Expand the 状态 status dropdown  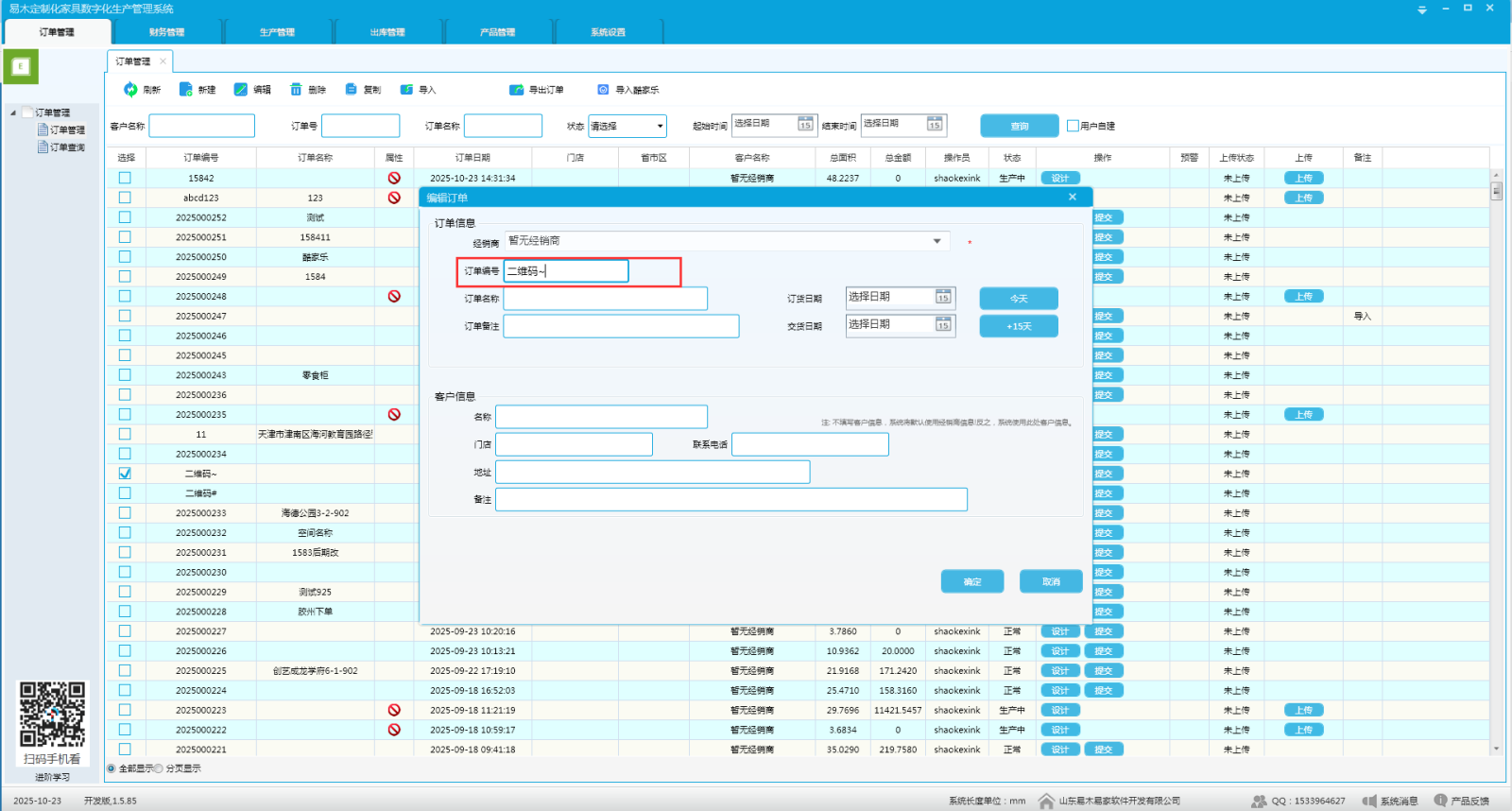click(x=660, y=126)
